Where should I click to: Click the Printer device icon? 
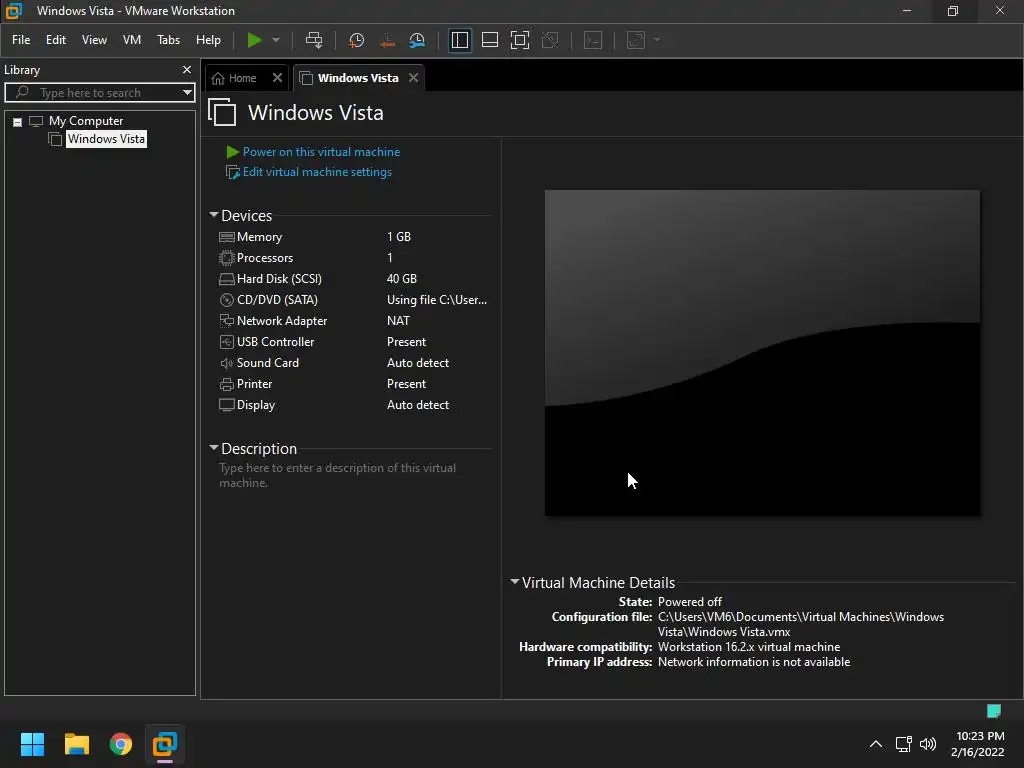227,384
